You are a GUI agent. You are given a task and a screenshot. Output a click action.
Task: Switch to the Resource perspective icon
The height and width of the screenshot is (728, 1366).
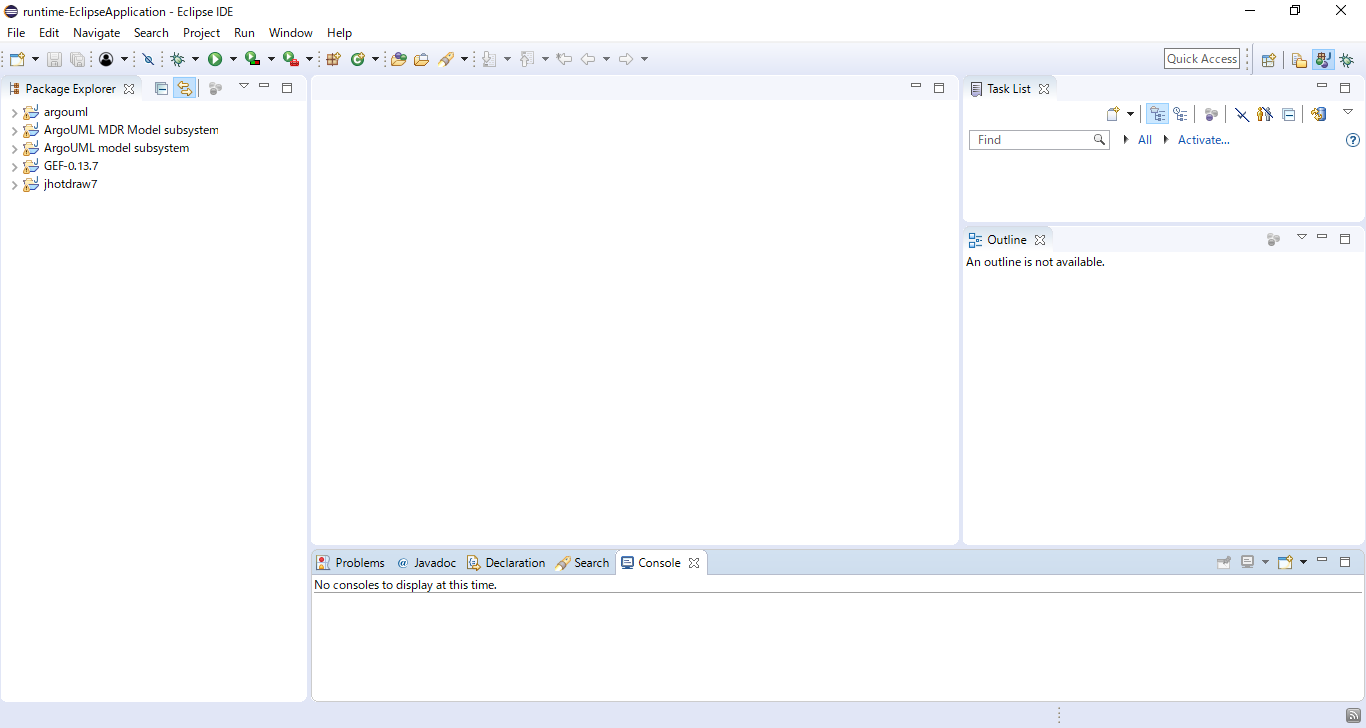[1299, 59]
